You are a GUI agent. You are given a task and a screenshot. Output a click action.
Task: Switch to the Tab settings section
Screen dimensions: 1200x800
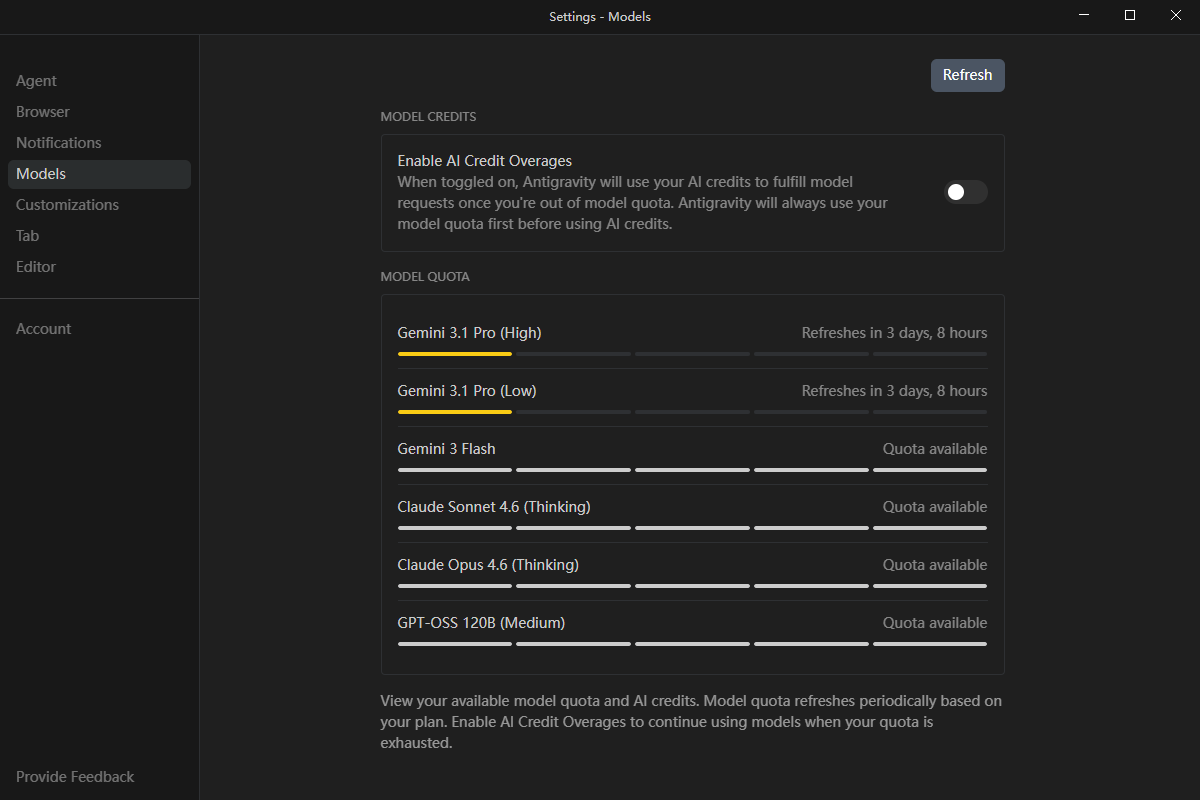click(99, 236)
